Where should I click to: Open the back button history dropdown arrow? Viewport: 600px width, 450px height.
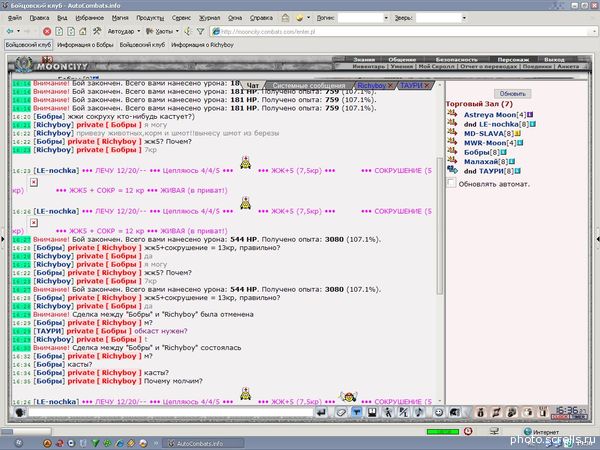pos(18,31)
